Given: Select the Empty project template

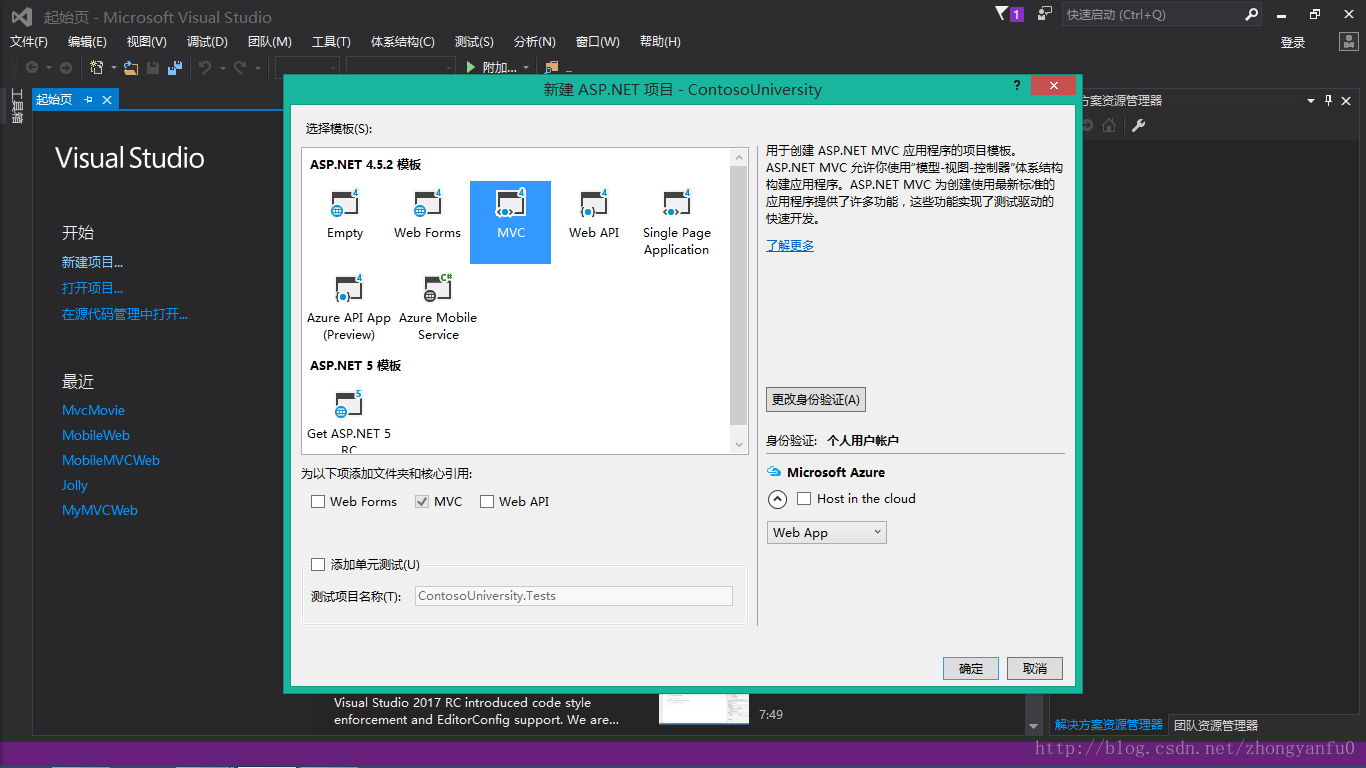Looking at the screenshot, I should 345,215.
